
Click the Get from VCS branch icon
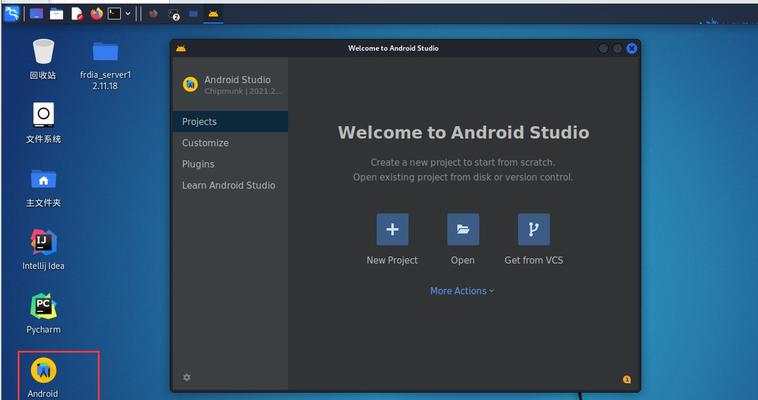534,229
